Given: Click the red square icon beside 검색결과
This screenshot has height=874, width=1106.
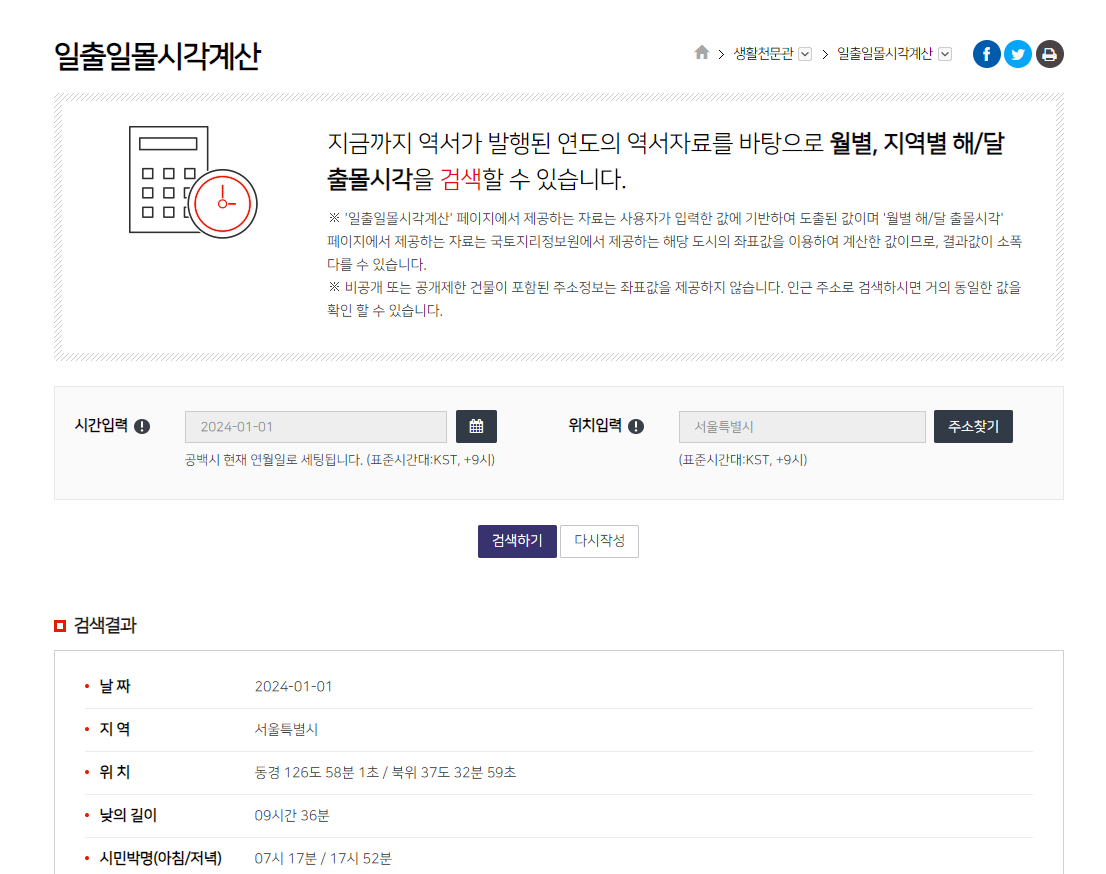Looking at the screenshot, I should pyautogui.click(x=59, y=625).
